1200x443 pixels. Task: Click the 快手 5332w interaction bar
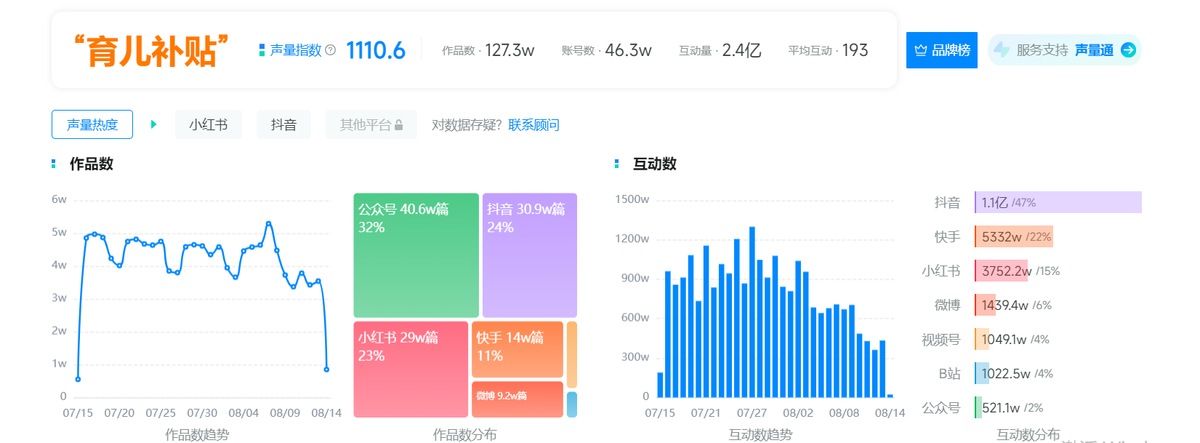coord(1014,237)
